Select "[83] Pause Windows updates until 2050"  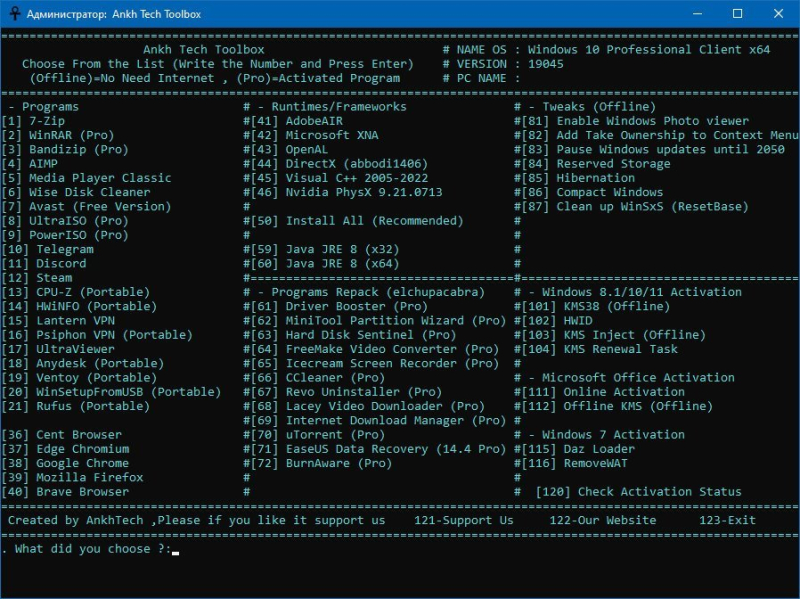pyautogui.click(x=653, y=149)
